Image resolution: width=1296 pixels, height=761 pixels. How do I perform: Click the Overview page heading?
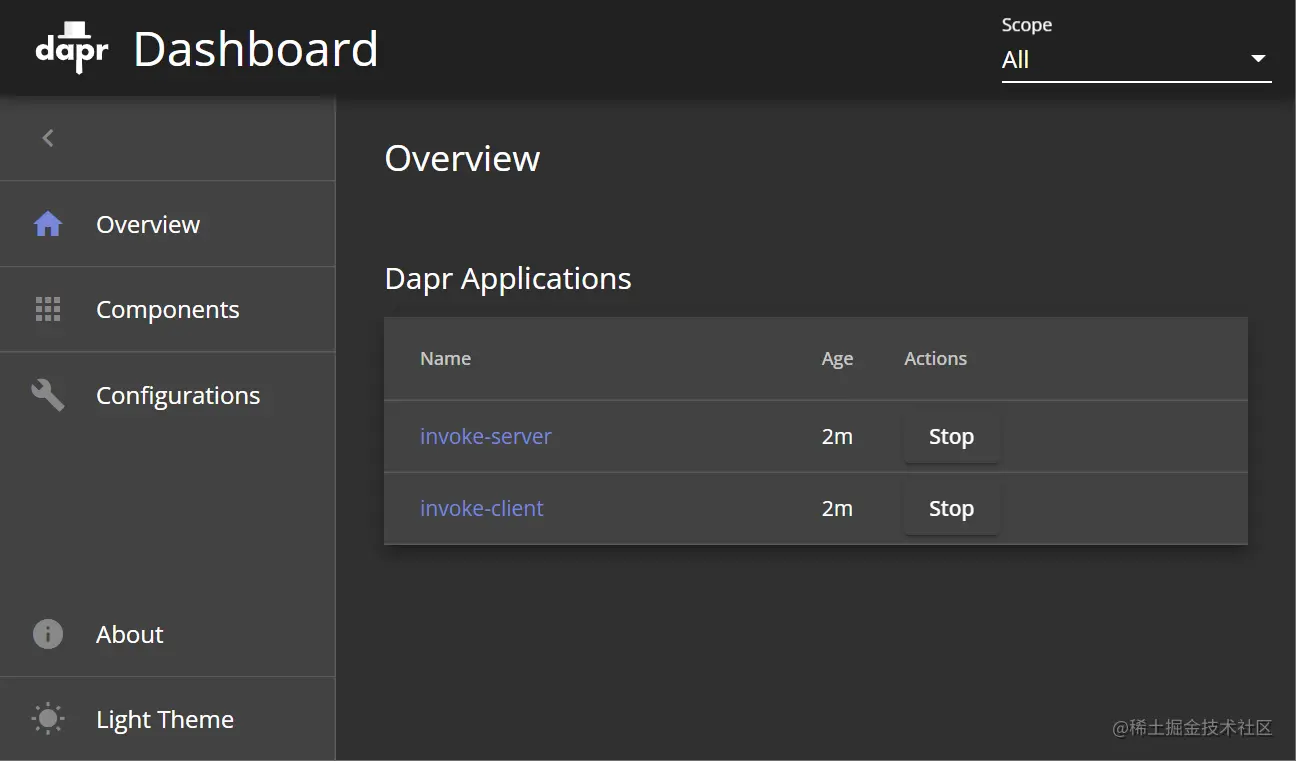(462, 158)
